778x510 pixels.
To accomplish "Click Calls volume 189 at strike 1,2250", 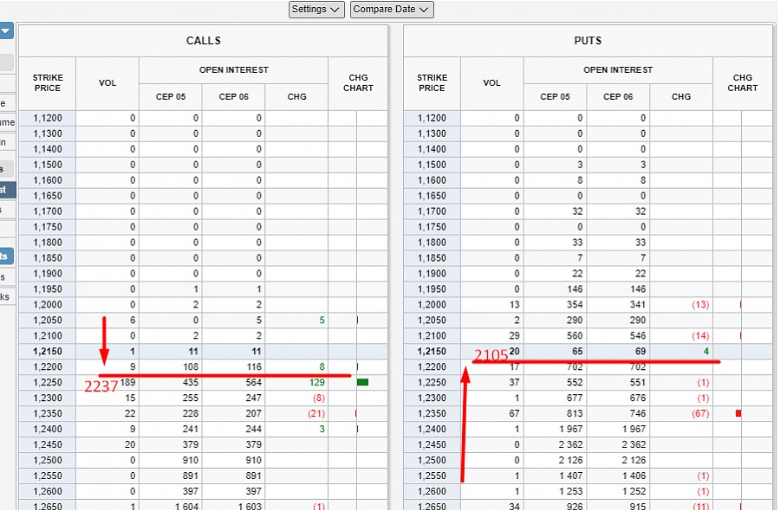I will click(126, 383).
